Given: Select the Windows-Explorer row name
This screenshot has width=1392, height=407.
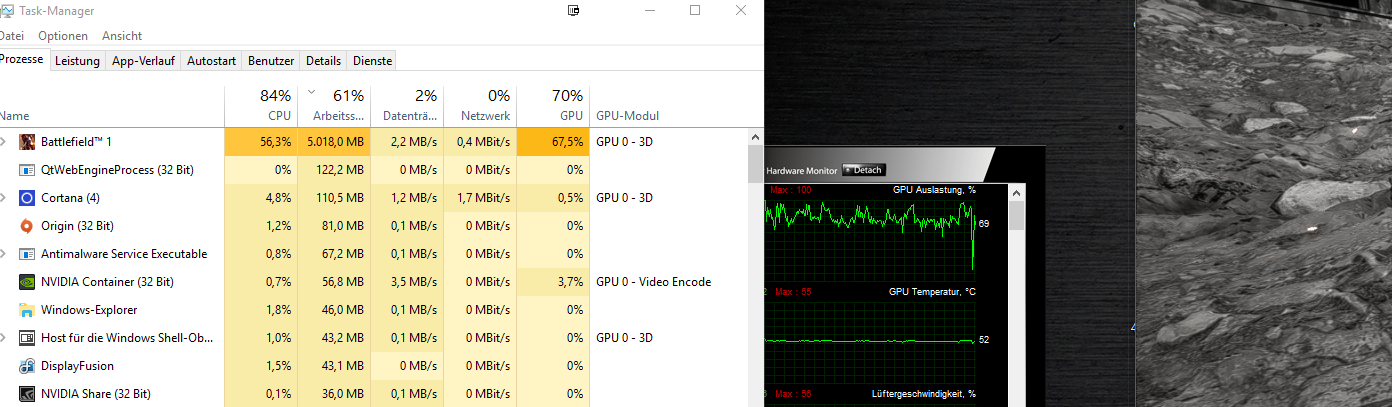Looking at the screenshot, I should (89, 310).
